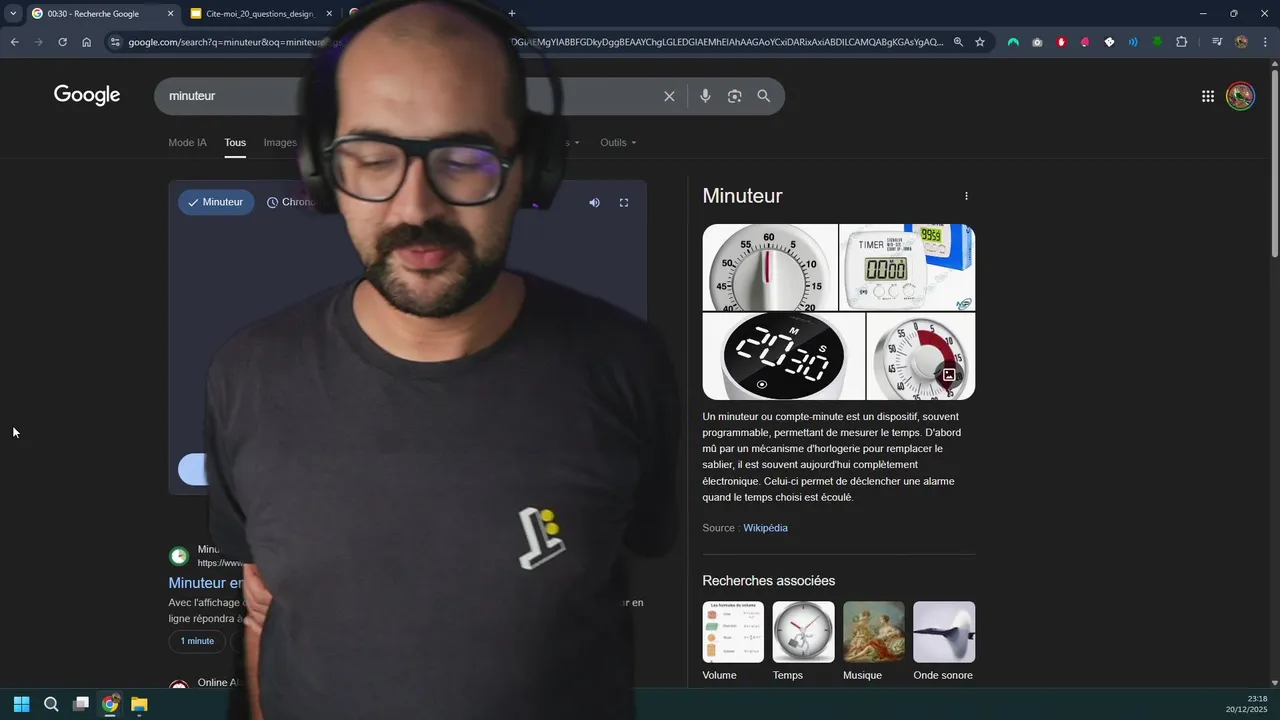Open more options for Minuteur panel
Viewport: 1280px width, 720px height.
click(966, 196)
